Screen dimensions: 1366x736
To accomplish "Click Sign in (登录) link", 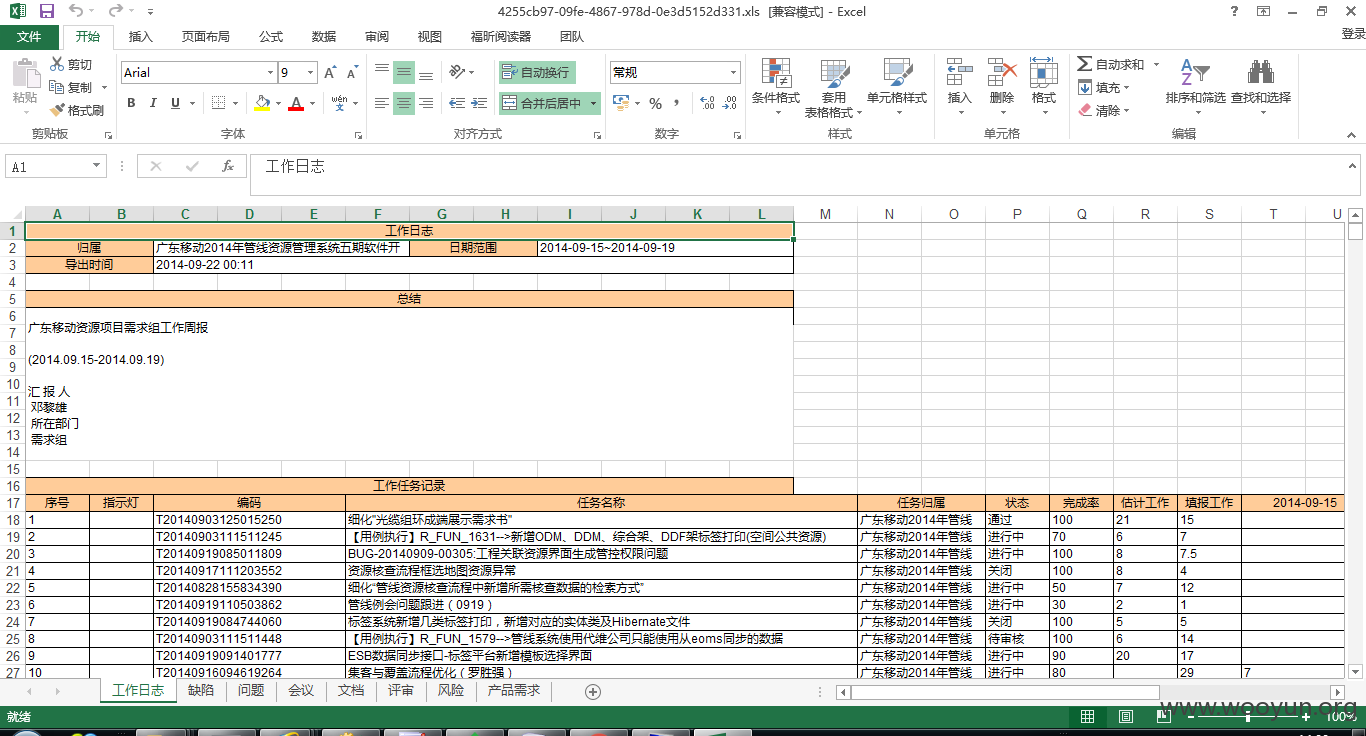I will point(1352,34).
